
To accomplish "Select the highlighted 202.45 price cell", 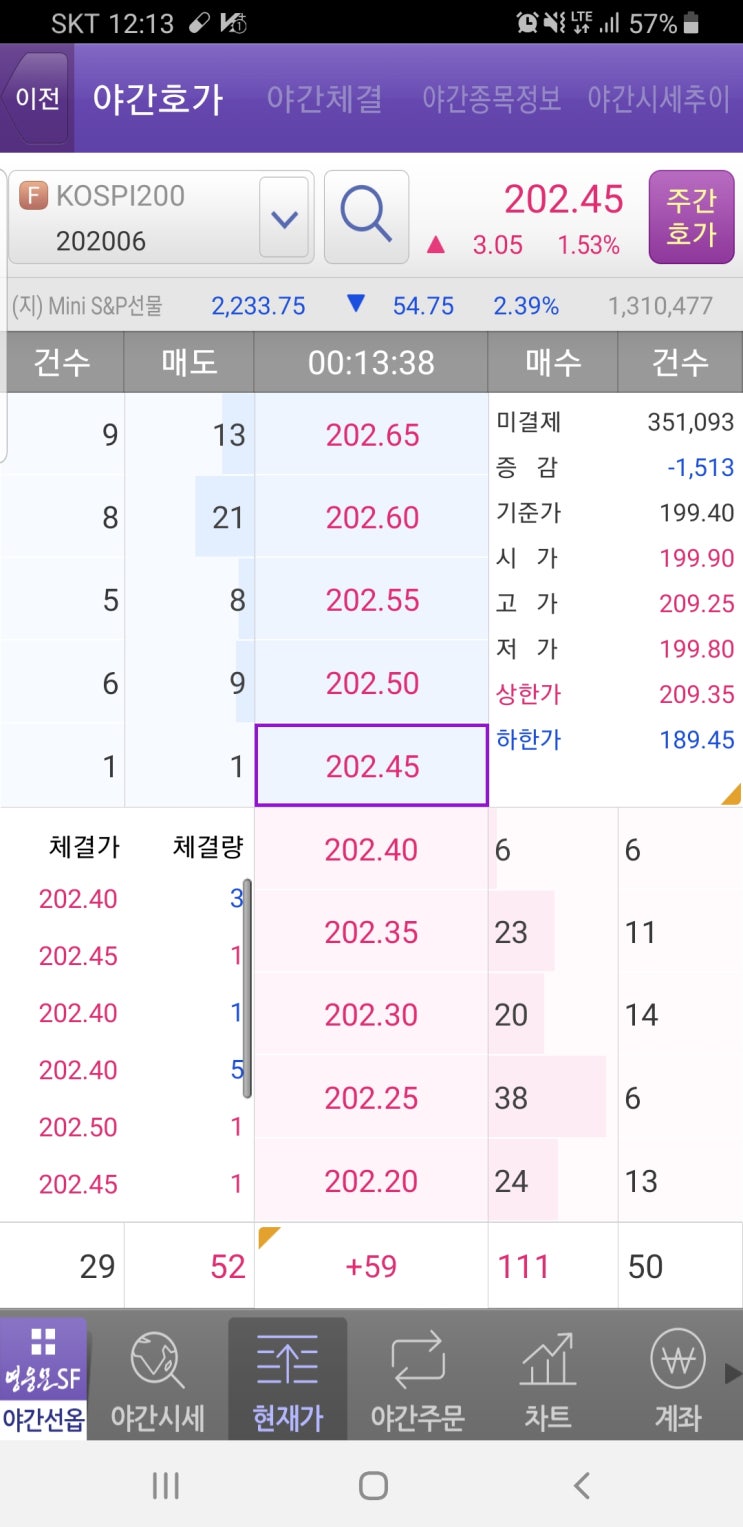I will pyautogui.click(x=371, y=764).
